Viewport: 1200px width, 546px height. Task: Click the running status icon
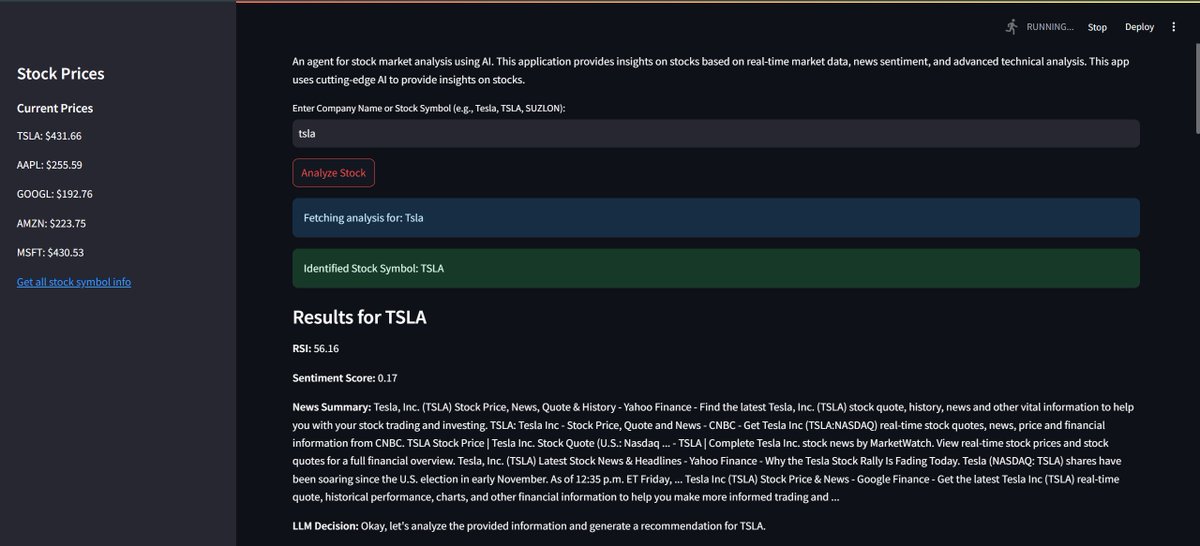click(x=1011, y=27)
